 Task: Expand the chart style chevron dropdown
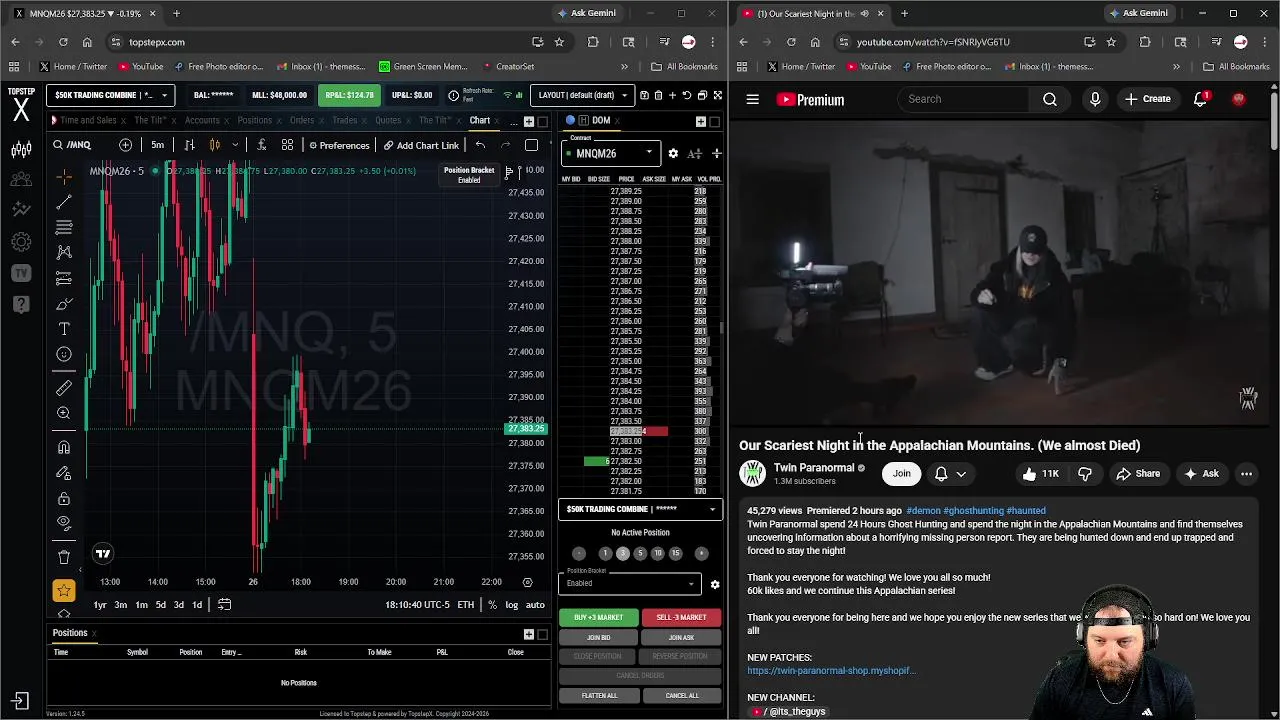point(235,145)
